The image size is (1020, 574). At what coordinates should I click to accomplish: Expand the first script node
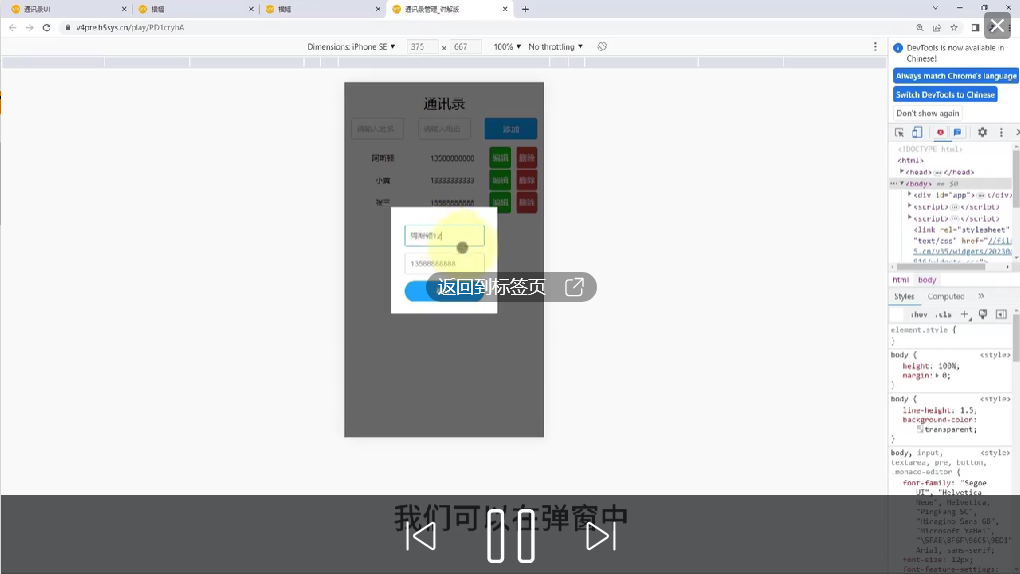909,206
